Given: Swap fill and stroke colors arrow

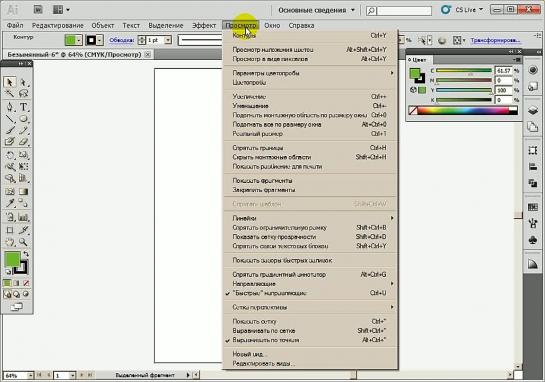Looking at the screenshot, I should pyautogui.click(x=26, y=254).
